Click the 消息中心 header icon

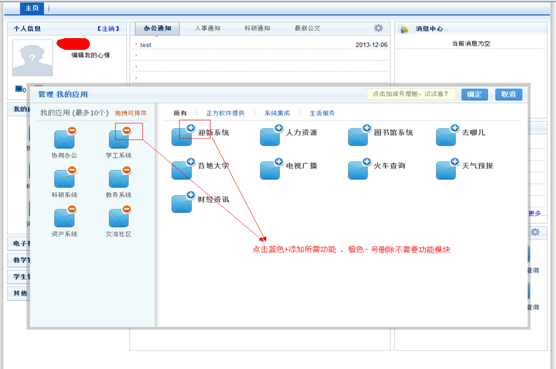[404, 29]
